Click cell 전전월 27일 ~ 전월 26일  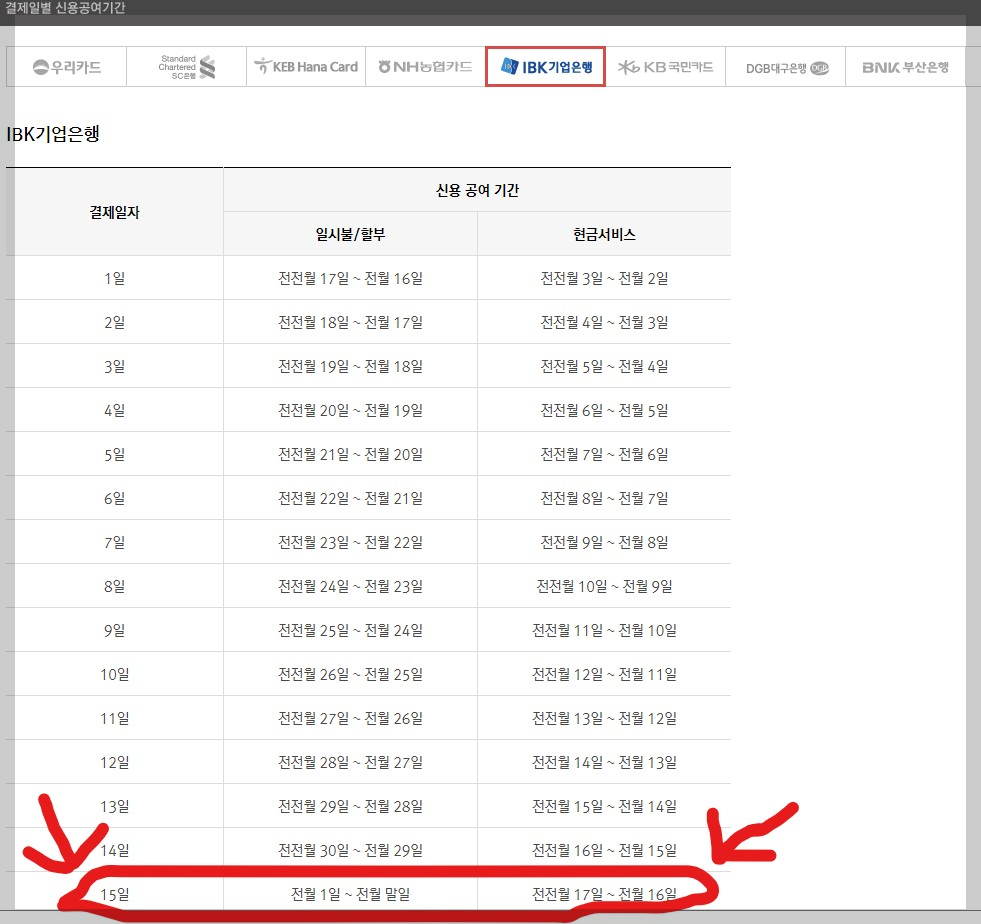pyautogui.click(x=350, y=718)
